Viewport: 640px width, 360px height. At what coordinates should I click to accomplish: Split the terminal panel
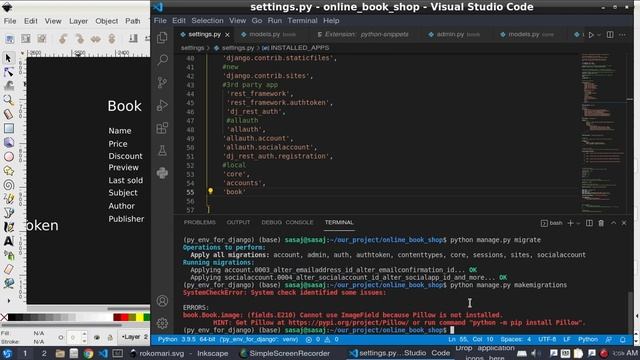tap(589, 223)
